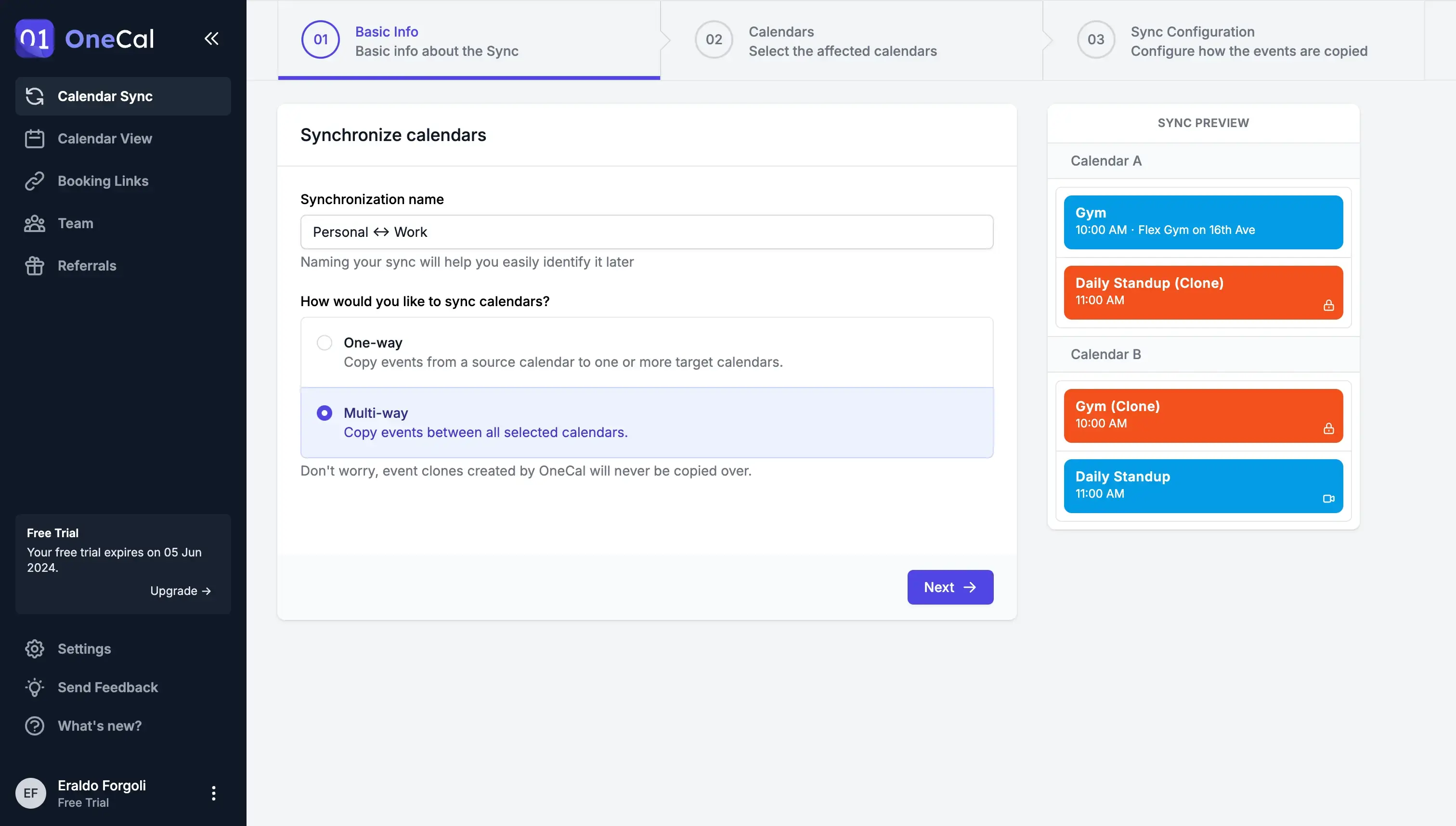Screen dimensions: 1456x826
Task: Select the One-way sync radio button
Action: (324, 342)
